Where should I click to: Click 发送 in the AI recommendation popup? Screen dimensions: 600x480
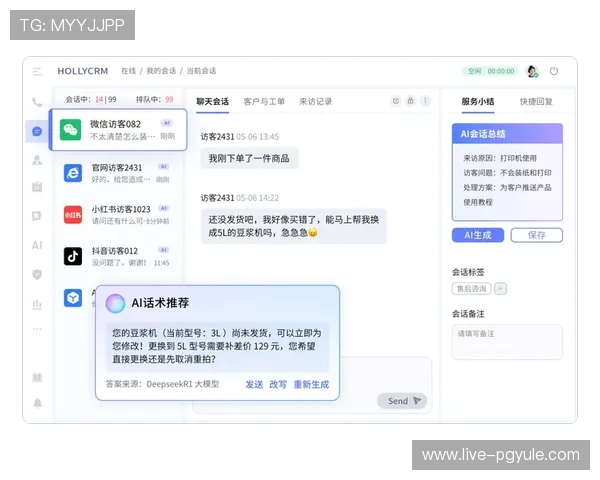click(254, 384)
